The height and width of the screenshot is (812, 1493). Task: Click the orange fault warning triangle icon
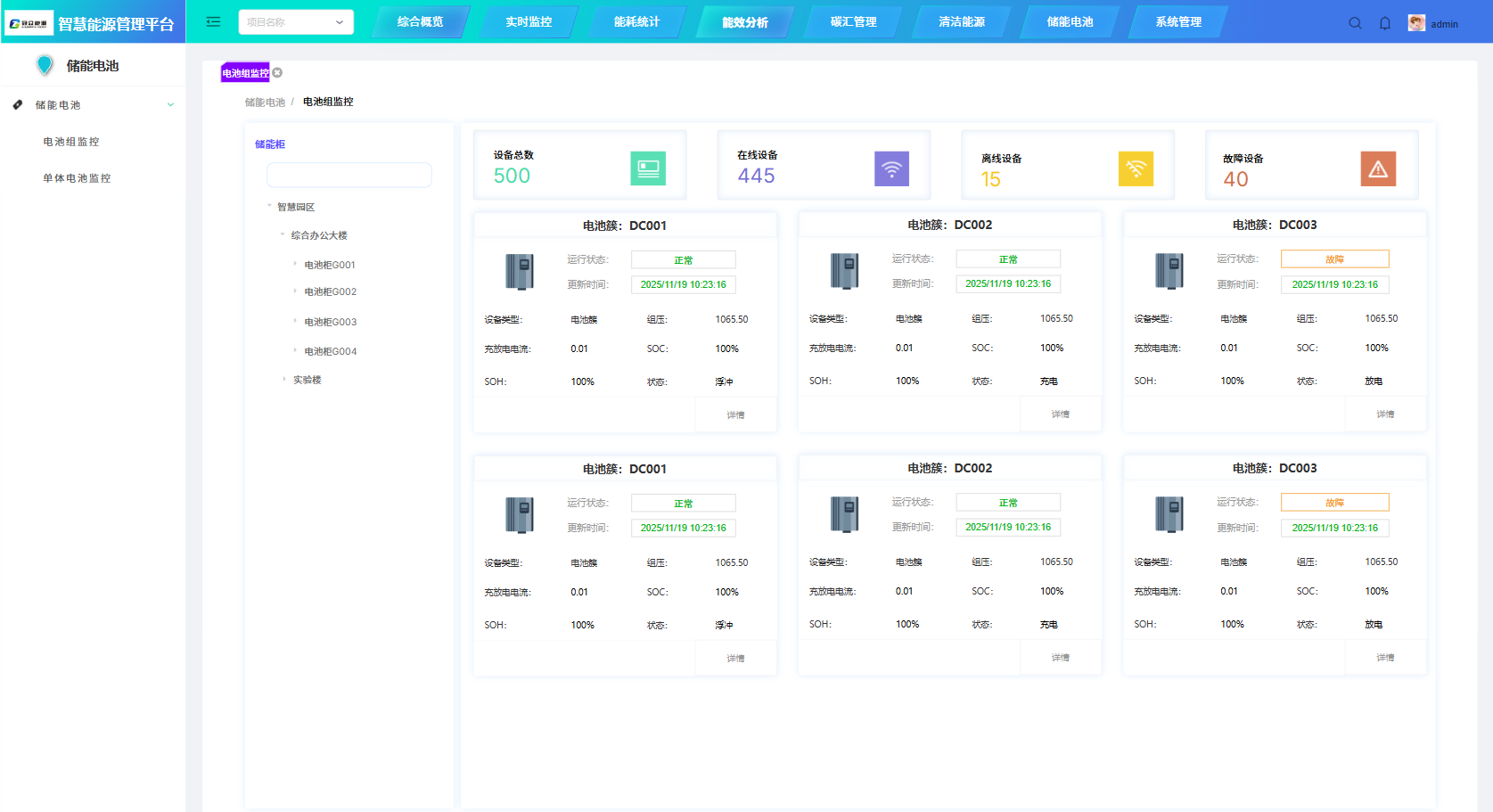1378,168
